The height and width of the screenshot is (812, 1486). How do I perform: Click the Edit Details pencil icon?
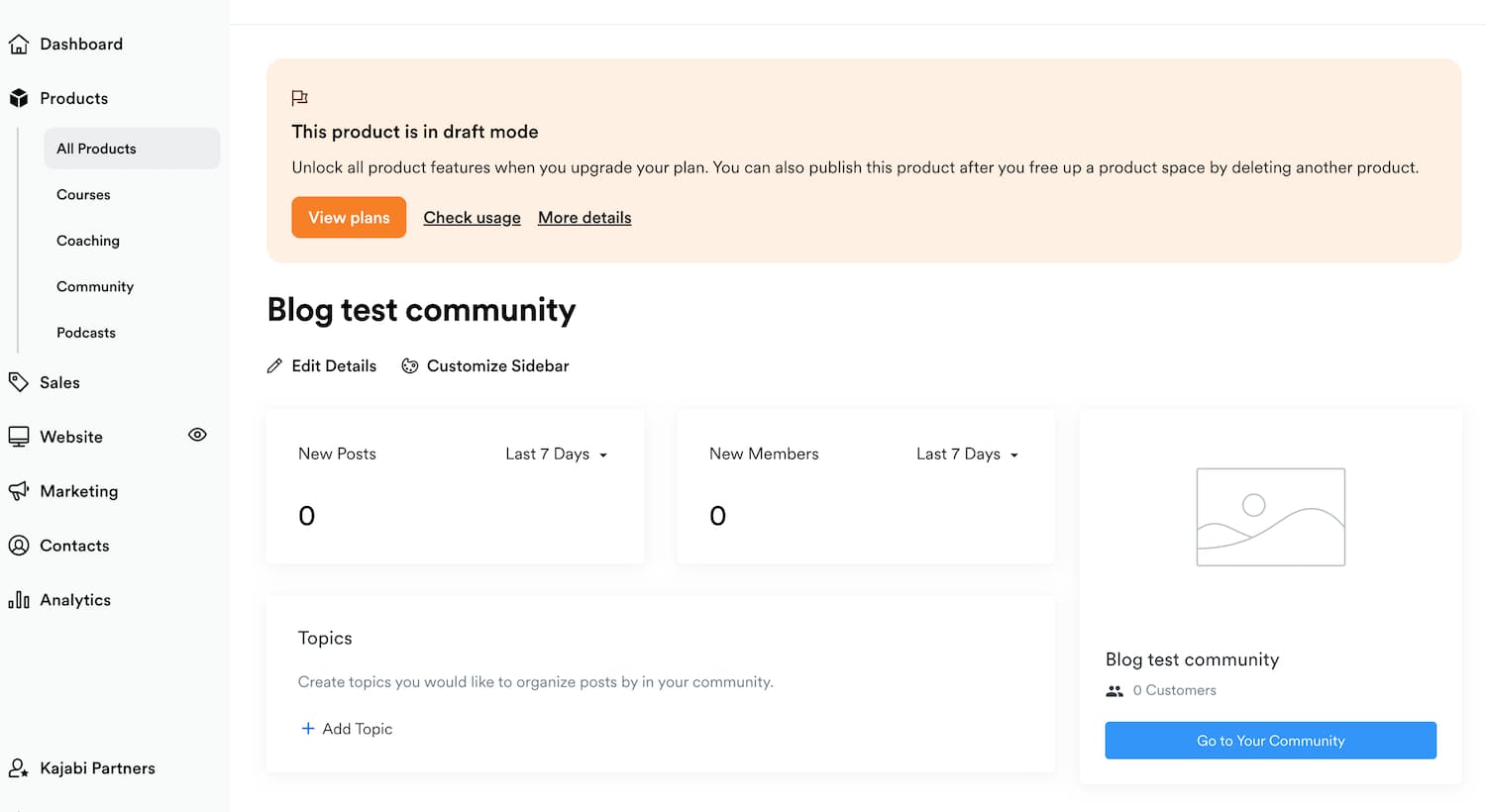click(x=274, y=366)
